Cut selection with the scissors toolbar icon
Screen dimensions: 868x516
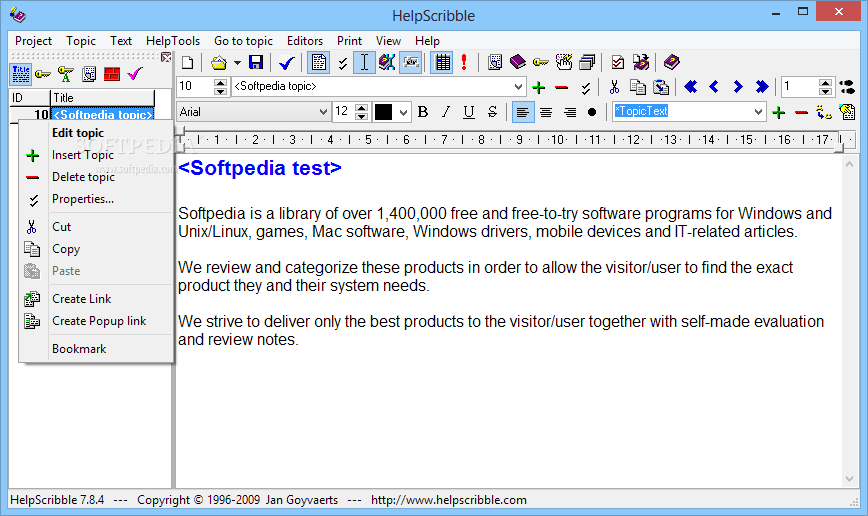(614, 87)
